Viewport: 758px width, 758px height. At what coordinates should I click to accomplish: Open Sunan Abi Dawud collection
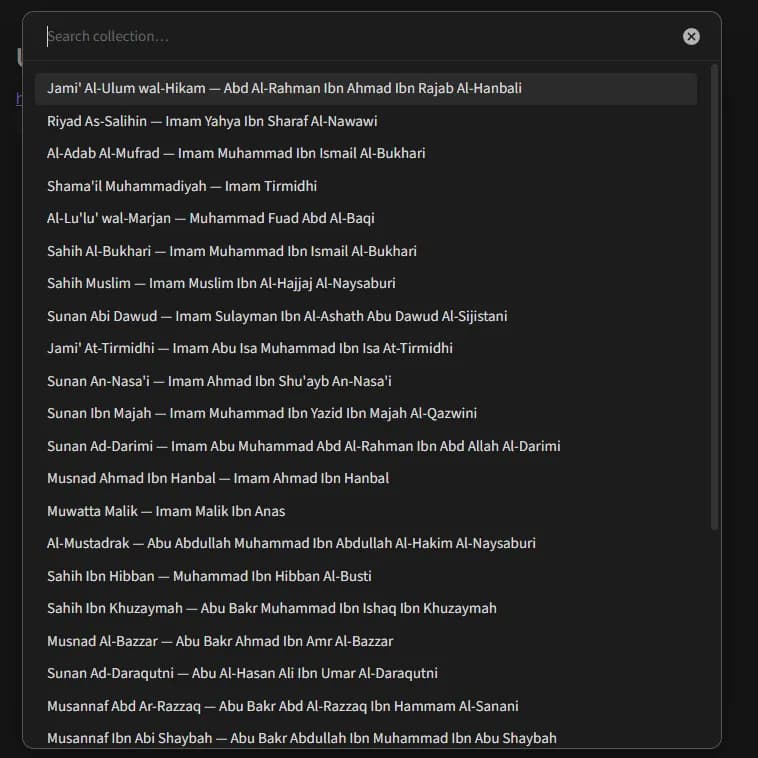pos(366,316)
